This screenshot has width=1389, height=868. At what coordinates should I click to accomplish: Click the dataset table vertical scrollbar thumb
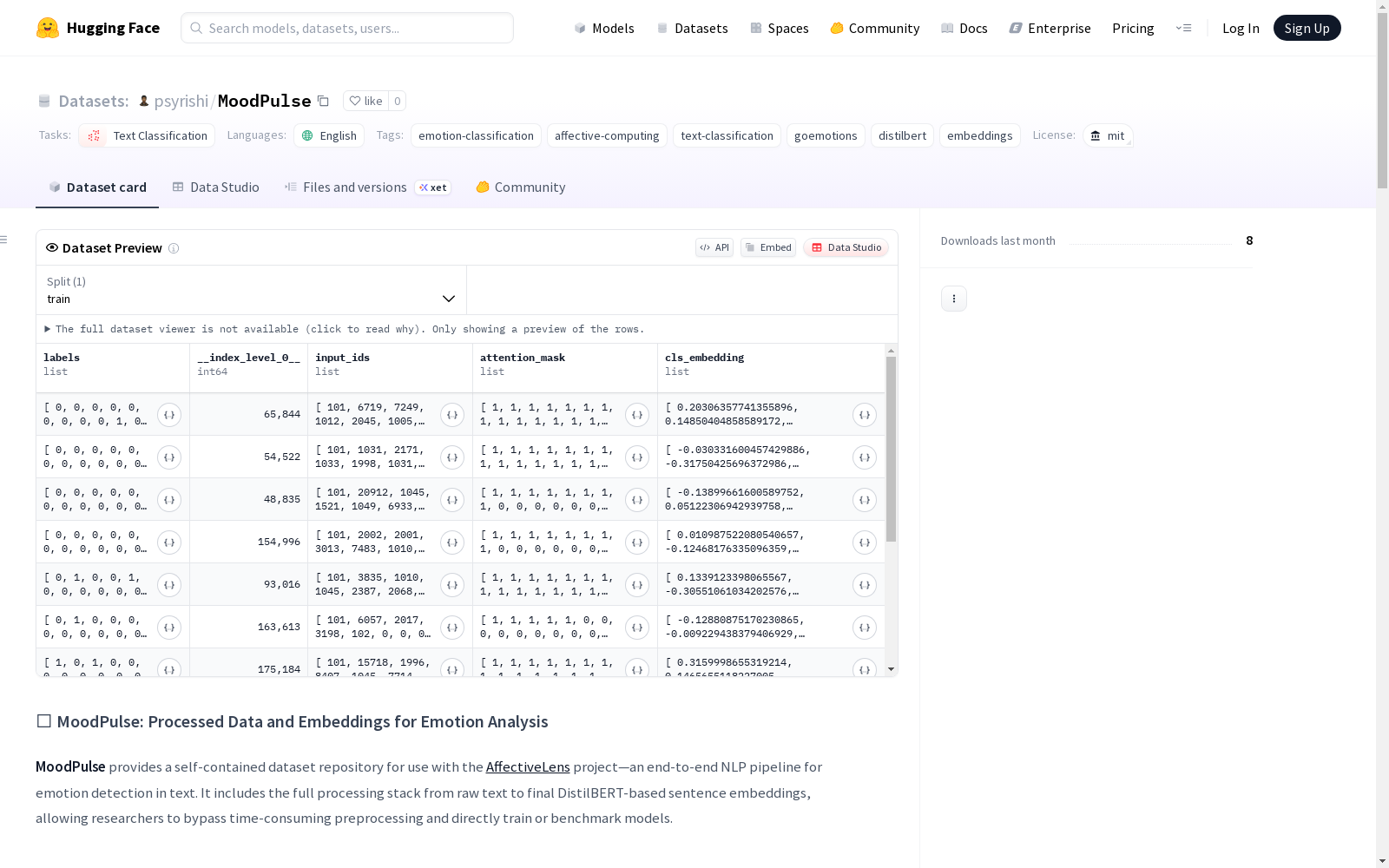(x=891, y=449)
